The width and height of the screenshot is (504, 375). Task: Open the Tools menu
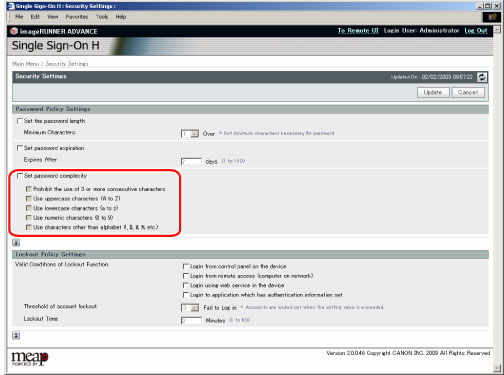[102, 17]
